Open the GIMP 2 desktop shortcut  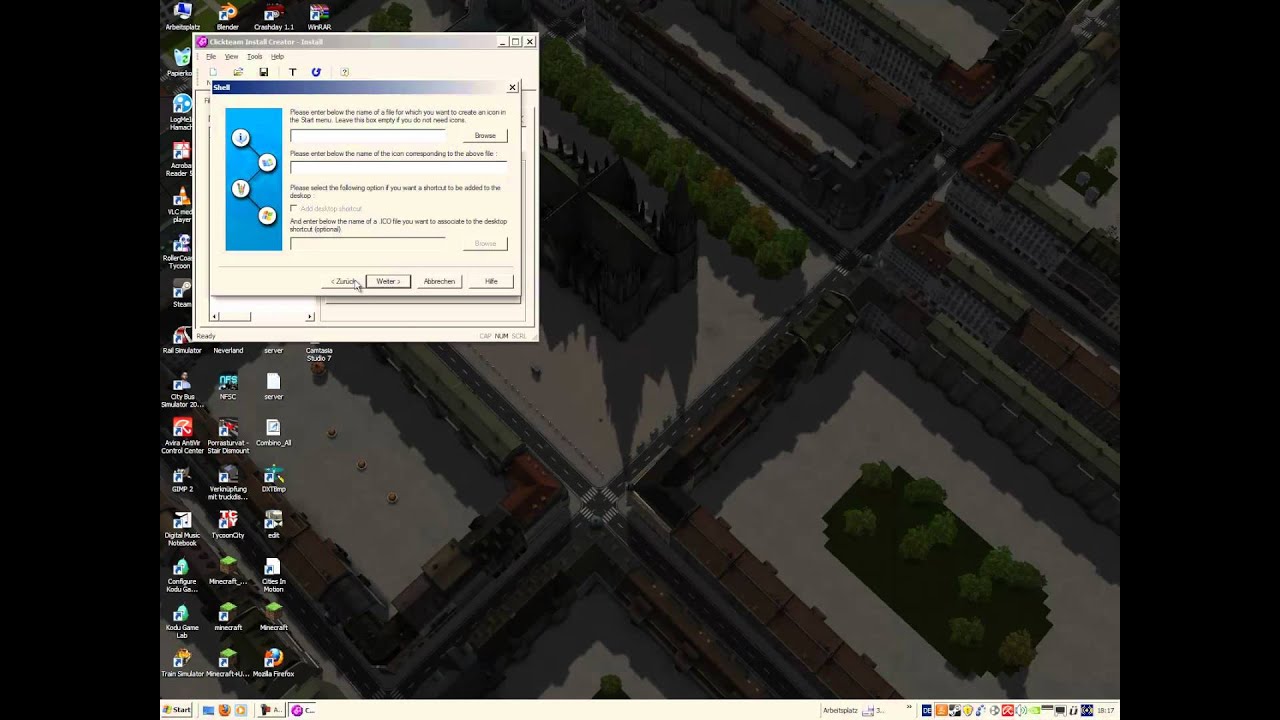182,478
